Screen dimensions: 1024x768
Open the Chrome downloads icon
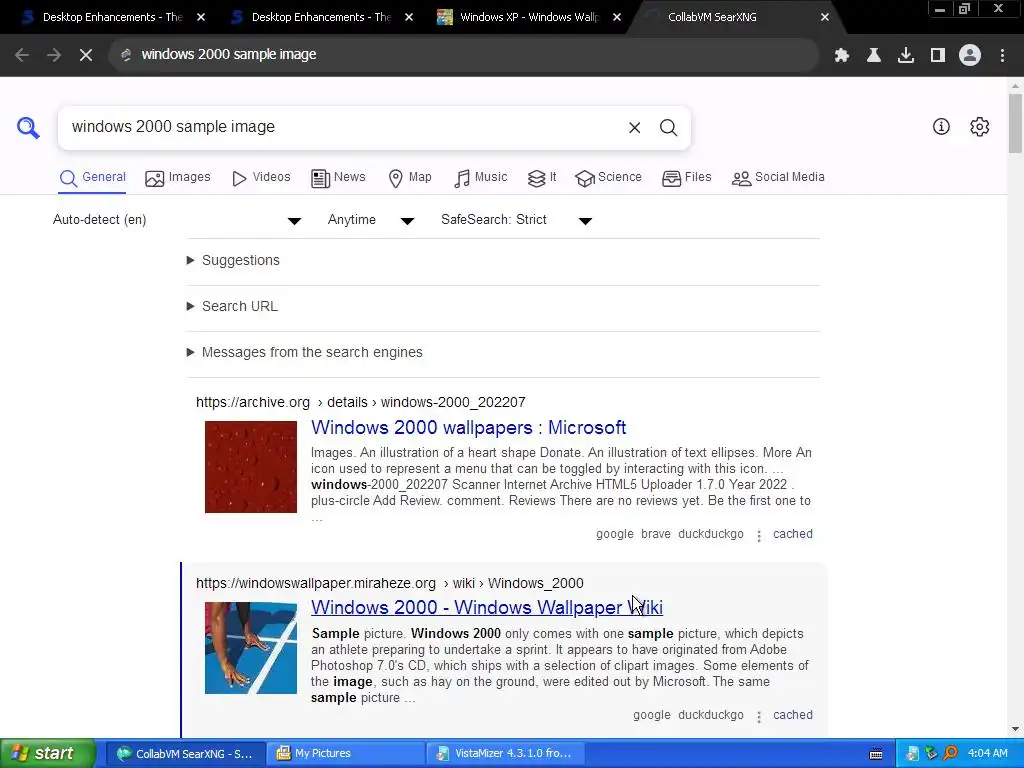click(906, 55)
